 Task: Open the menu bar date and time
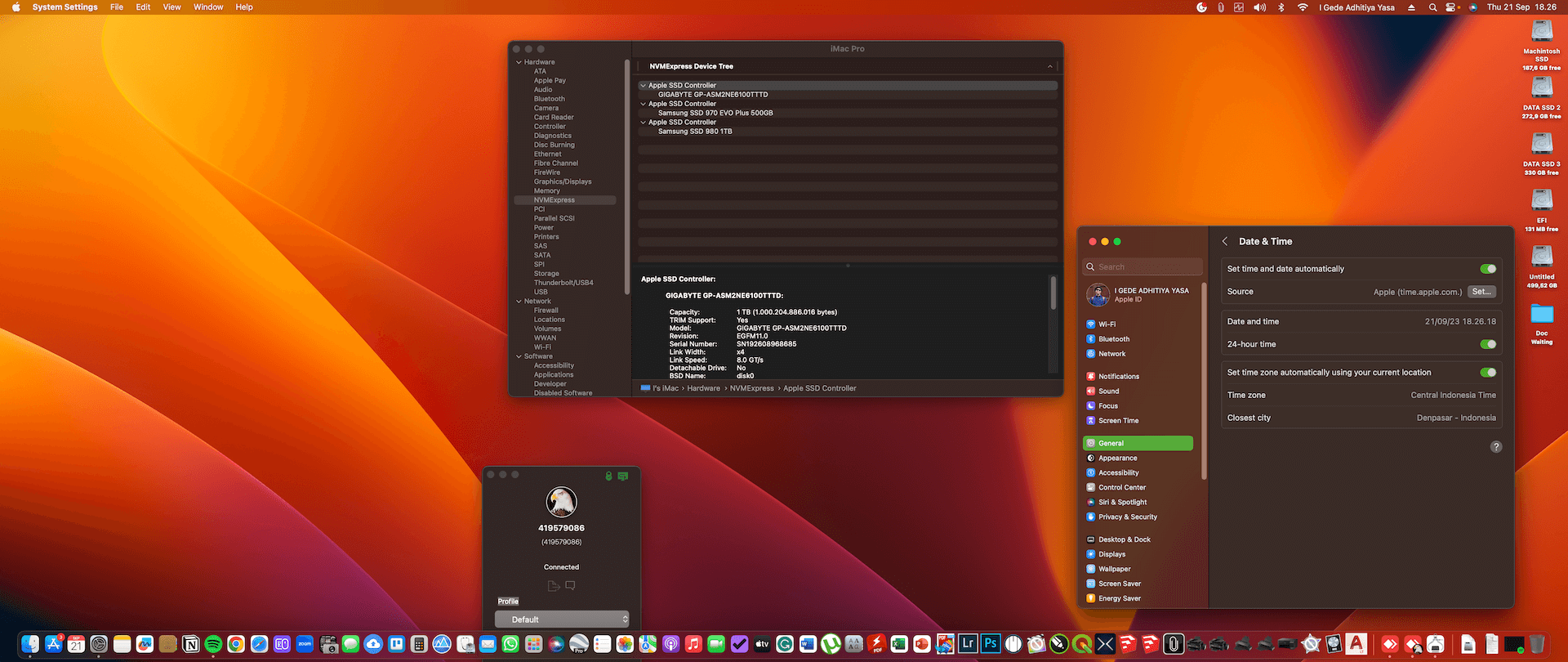click(1521, 7)
